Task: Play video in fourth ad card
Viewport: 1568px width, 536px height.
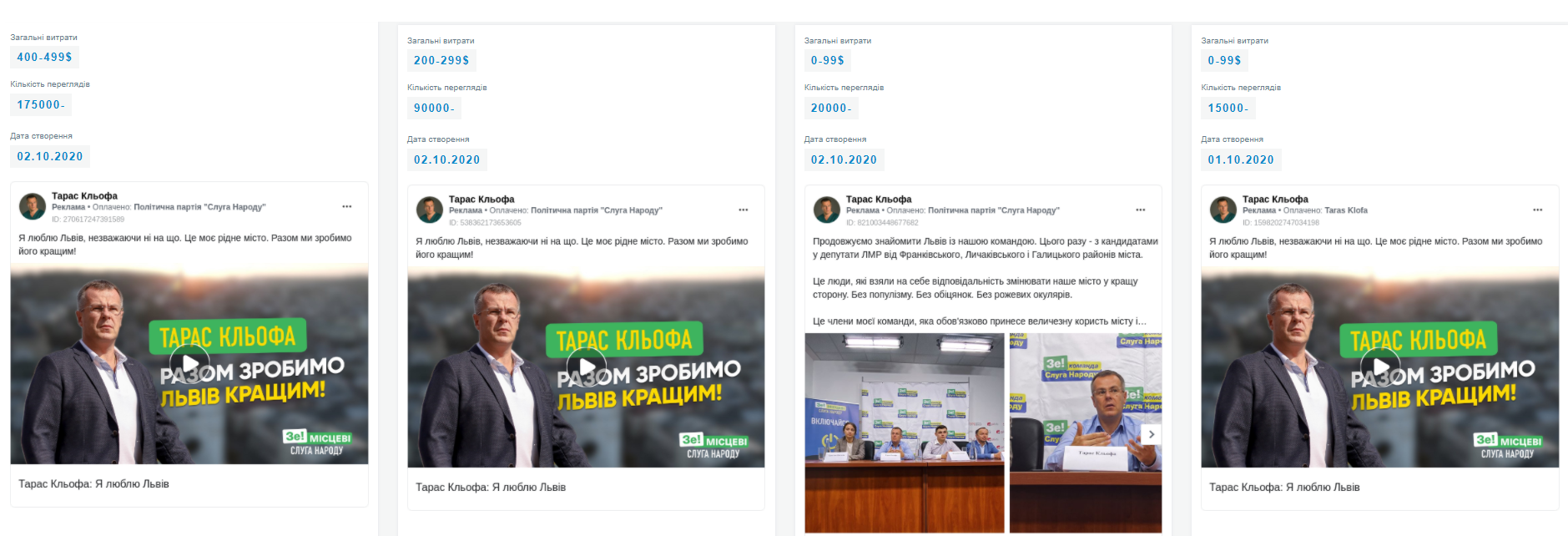Action: pyautogui.click(x=1380, y=367)
